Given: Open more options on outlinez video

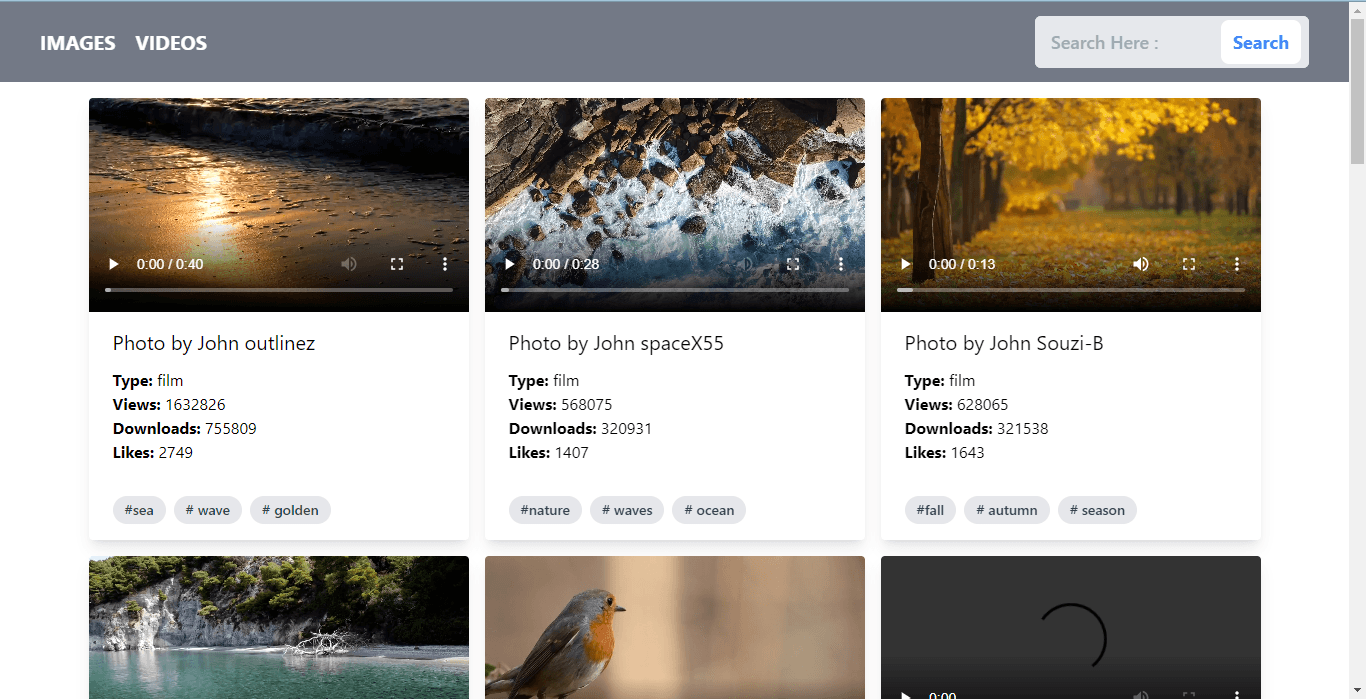Looking at the screenshot, I should tap(445, 264).
